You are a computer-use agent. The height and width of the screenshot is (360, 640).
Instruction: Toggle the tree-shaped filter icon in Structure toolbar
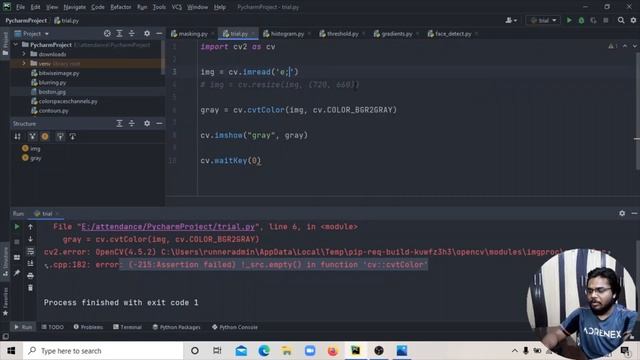click(32, 136)
